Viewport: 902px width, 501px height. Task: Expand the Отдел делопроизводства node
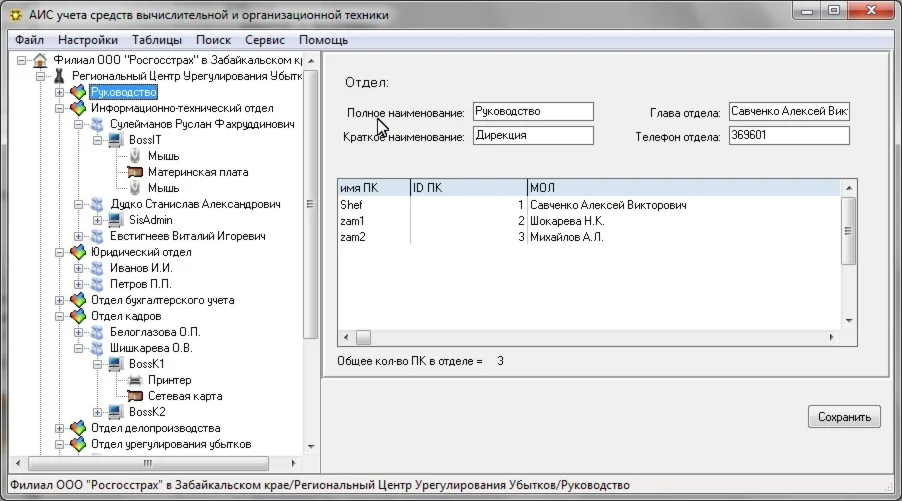coord(59,428)
